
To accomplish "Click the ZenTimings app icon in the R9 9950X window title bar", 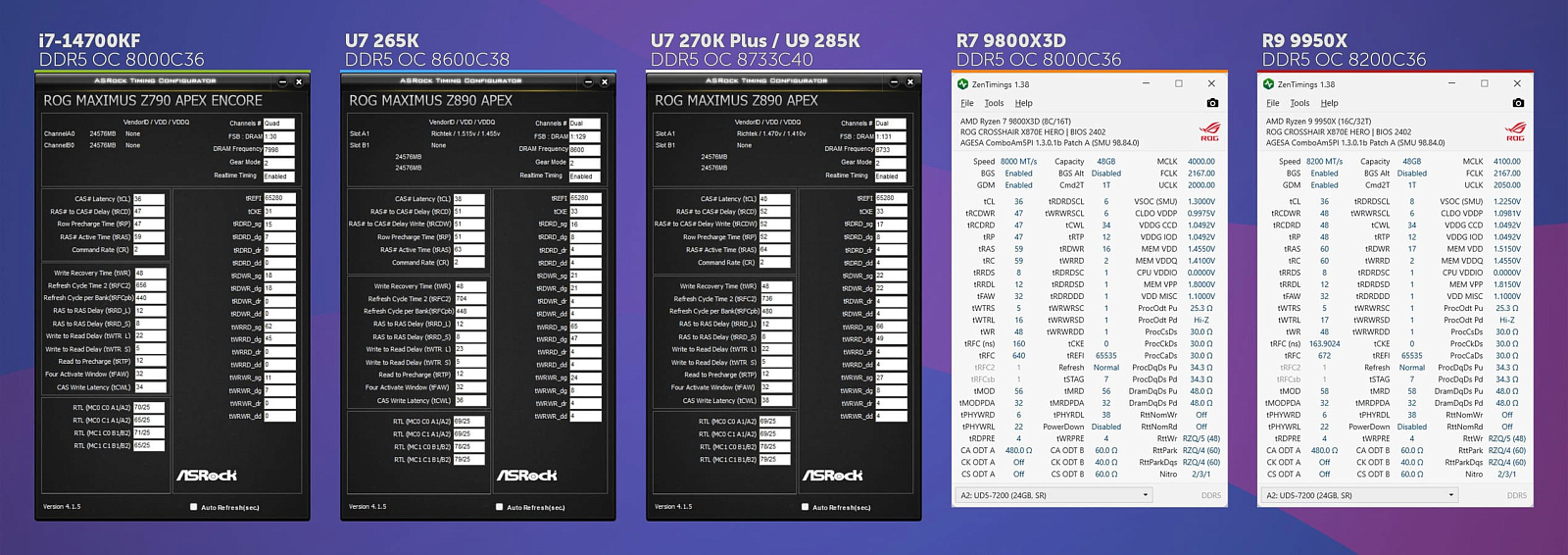I will (1269, 84).
